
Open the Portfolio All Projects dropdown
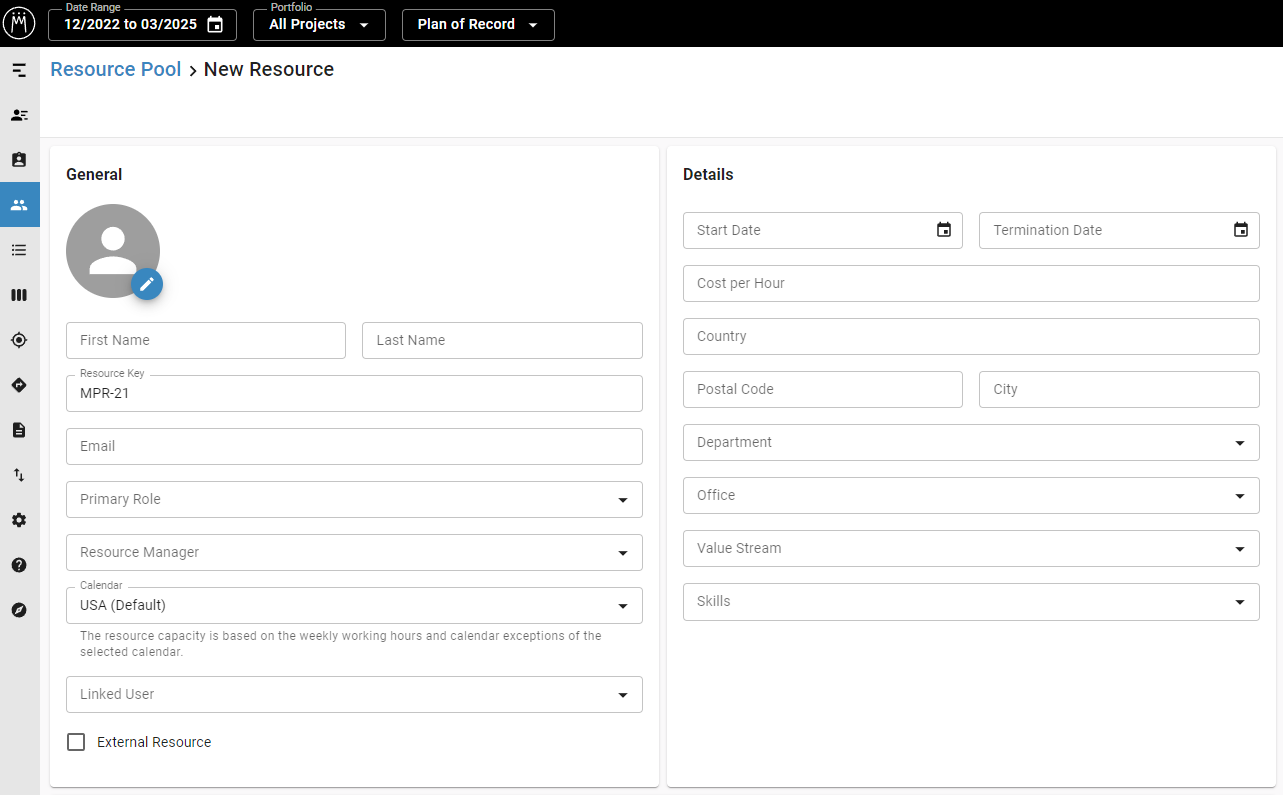[319, 25]
